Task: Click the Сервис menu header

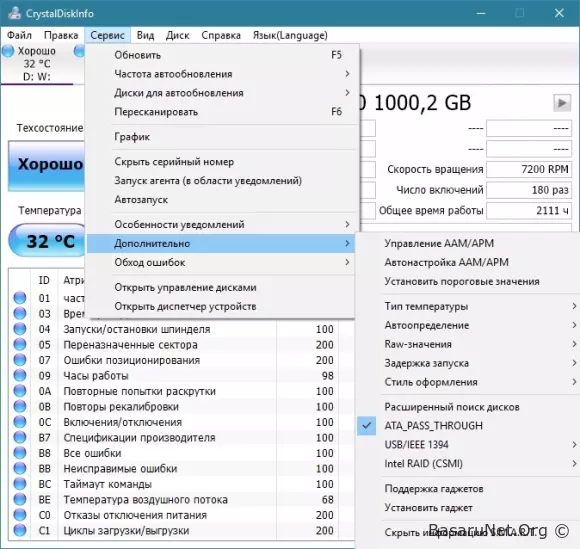Action: (107, 35)
